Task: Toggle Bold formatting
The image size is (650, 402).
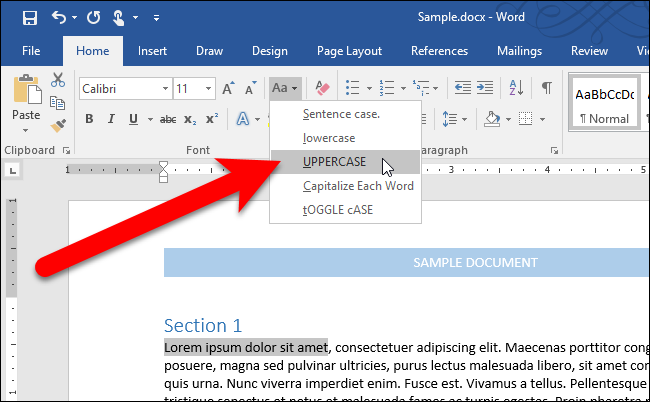Action: click(89, 119)
